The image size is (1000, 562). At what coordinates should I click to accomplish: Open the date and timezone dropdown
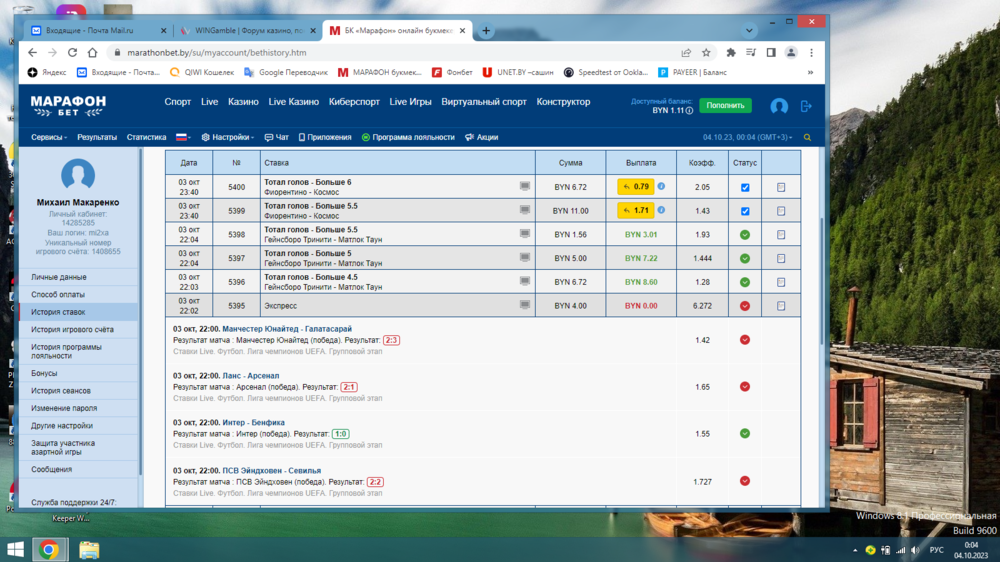[x=747, y=137]
